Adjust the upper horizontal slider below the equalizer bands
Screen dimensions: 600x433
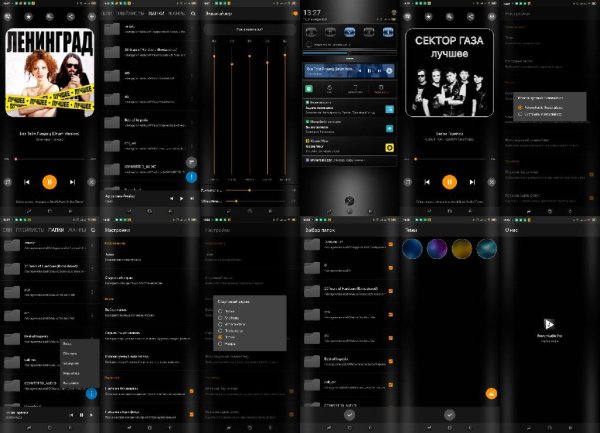(x=256, y=190)
